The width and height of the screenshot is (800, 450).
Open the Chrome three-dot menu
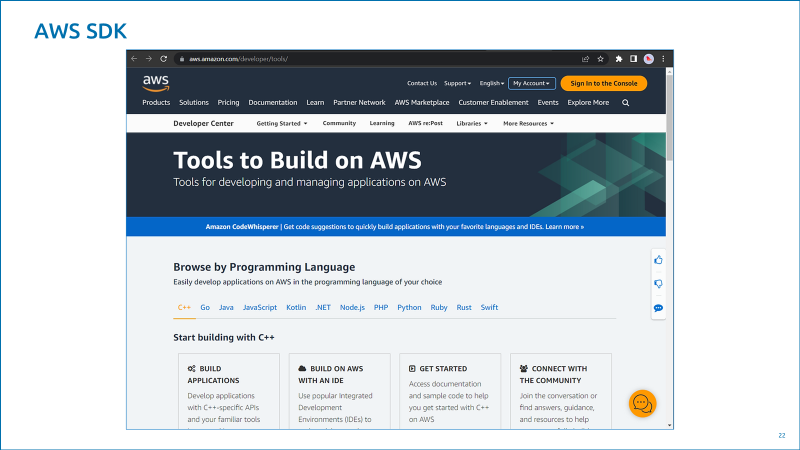(x=663, y=59)
